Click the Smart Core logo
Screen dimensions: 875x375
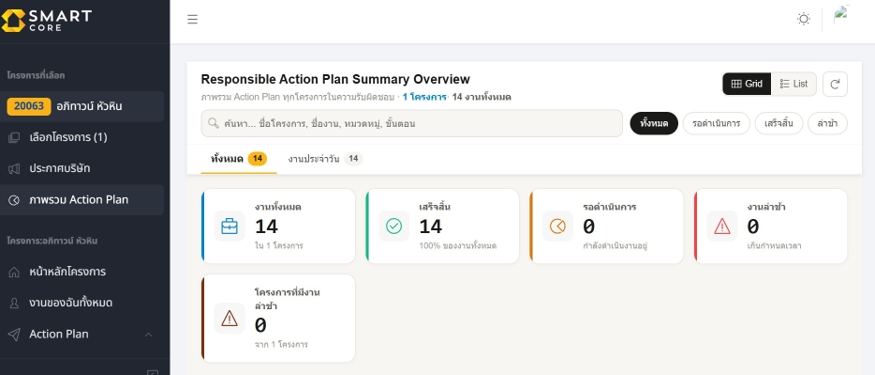coord(47,20)
